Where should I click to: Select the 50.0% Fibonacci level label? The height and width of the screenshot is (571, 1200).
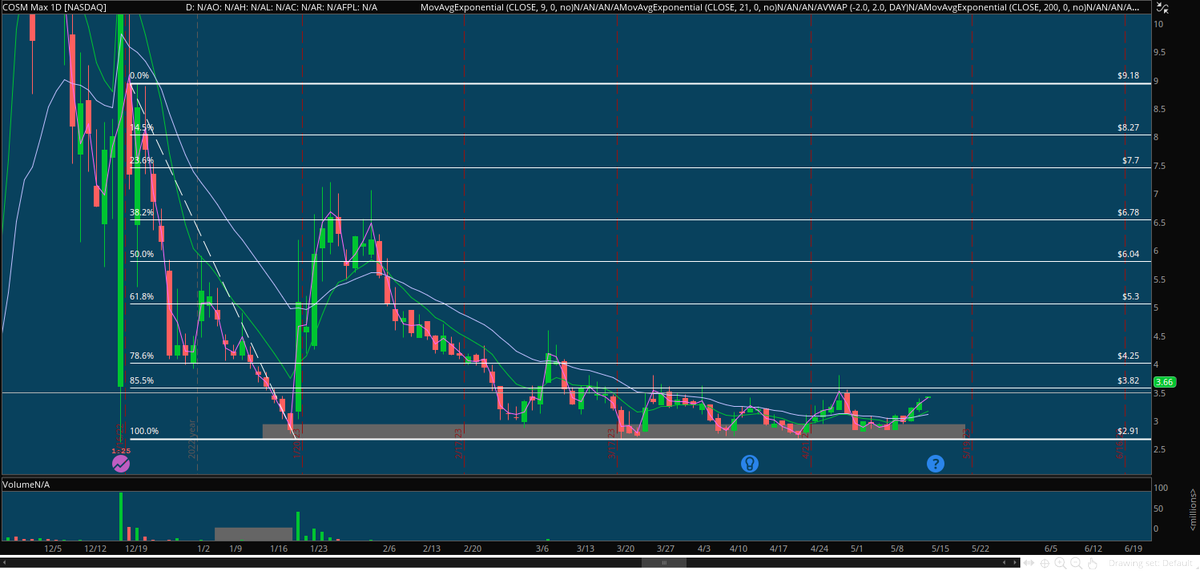click(x=141, y=254)
